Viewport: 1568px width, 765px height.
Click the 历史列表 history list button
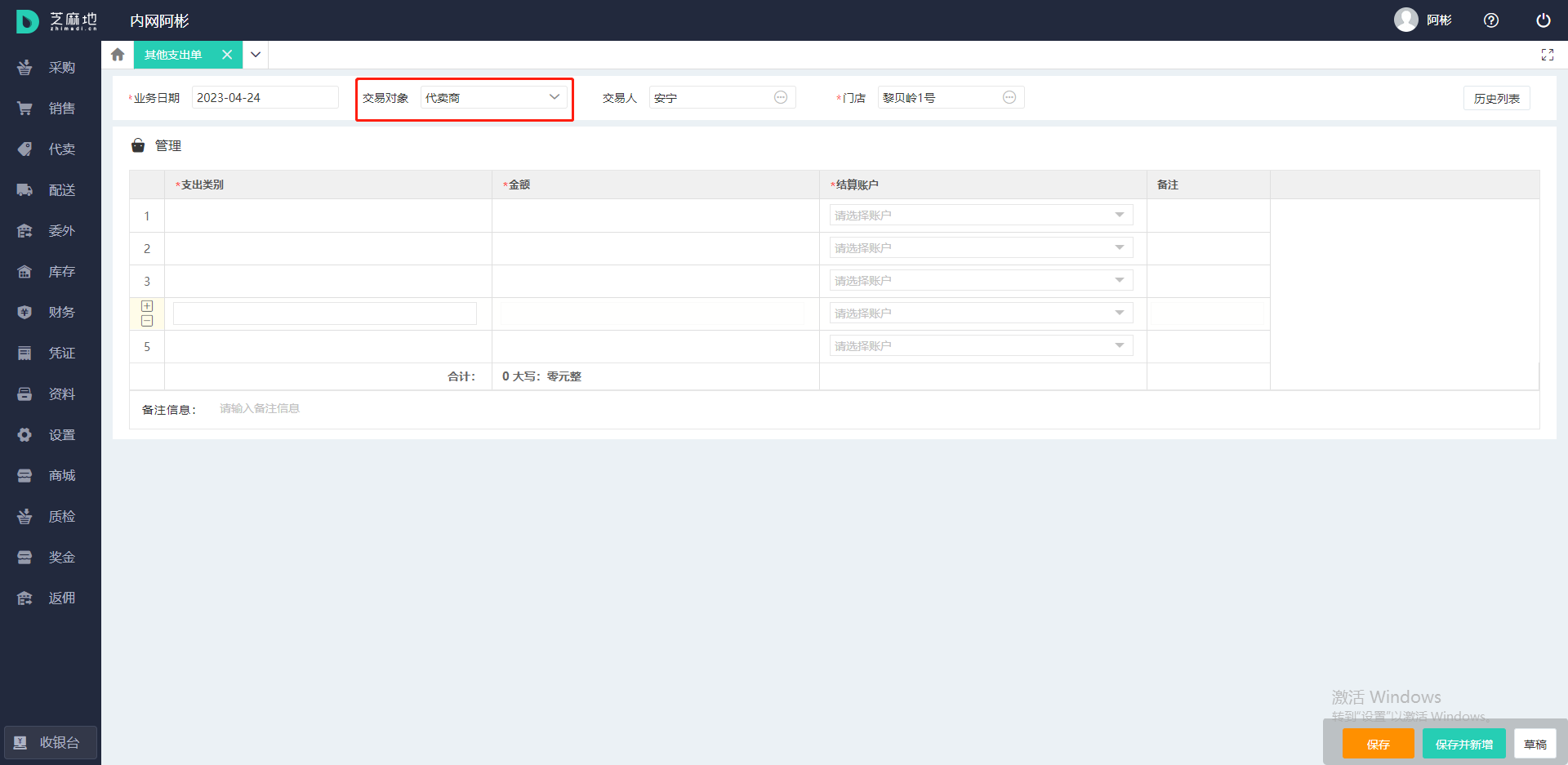pyautogui.click(x=1496, y=98)
